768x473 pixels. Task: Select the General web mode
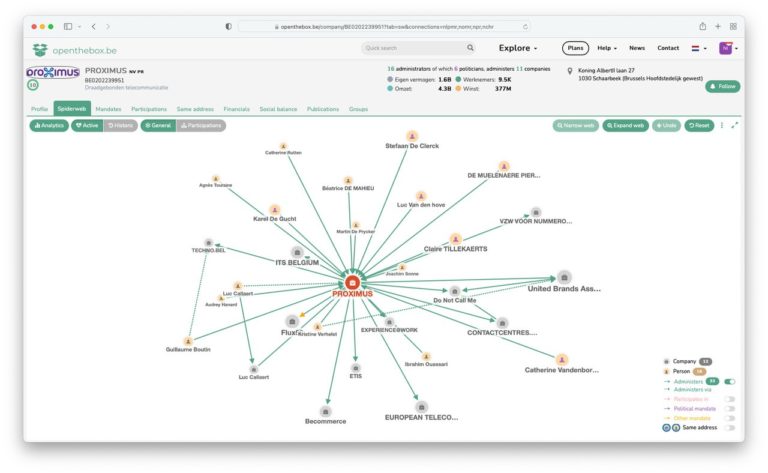pos(158,125)
